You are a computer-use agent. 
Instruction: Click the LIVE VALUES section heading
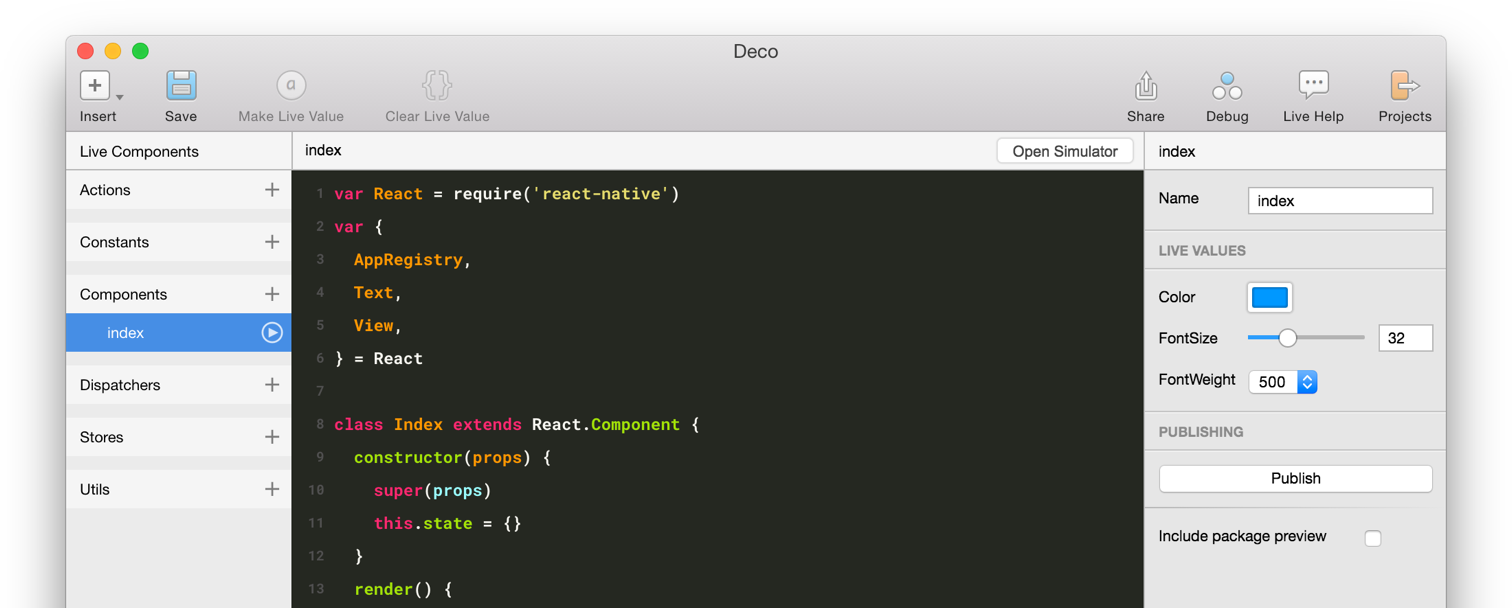pyautogui.click(x=1202, y=251)
